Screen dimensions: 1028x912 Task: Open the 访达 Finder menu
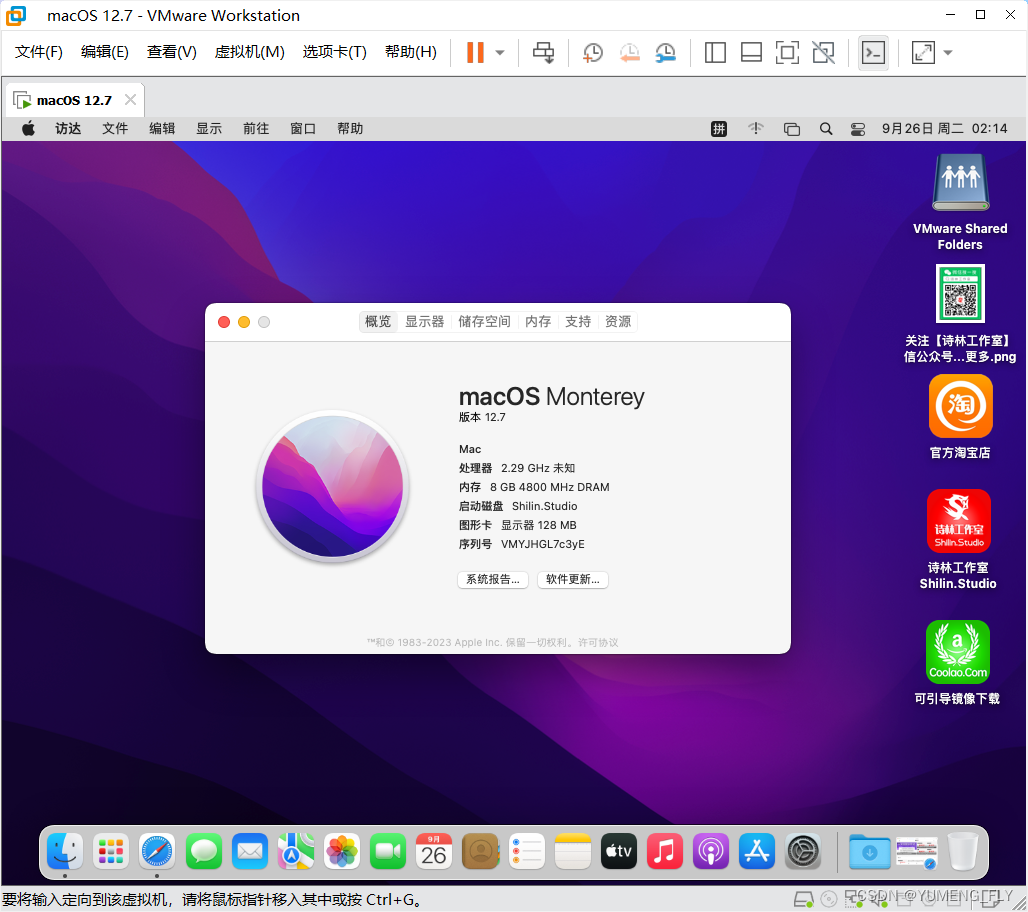coord(68,129)
